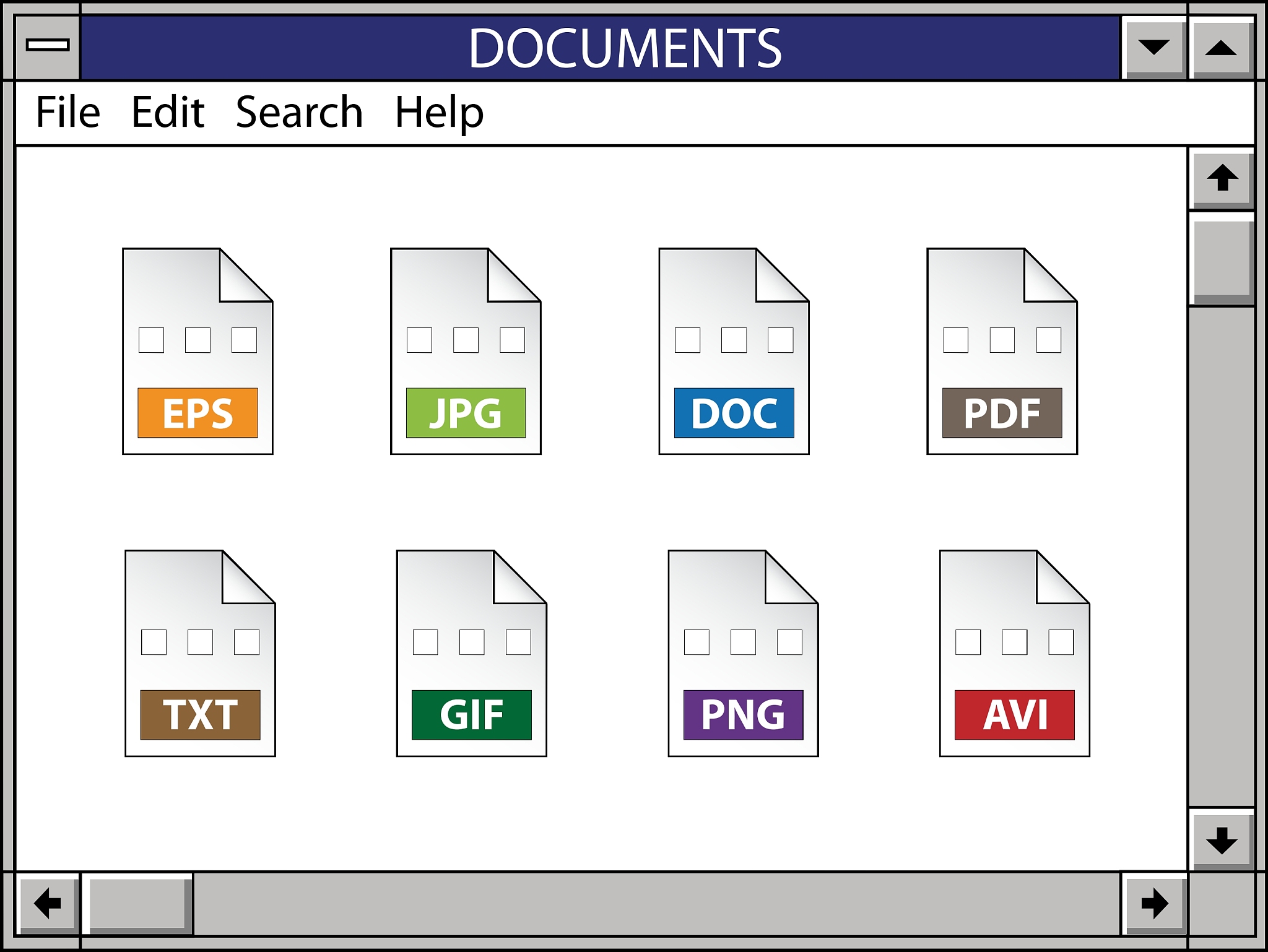Open the Search menu
1268x952 pixels.
[299, 113]
